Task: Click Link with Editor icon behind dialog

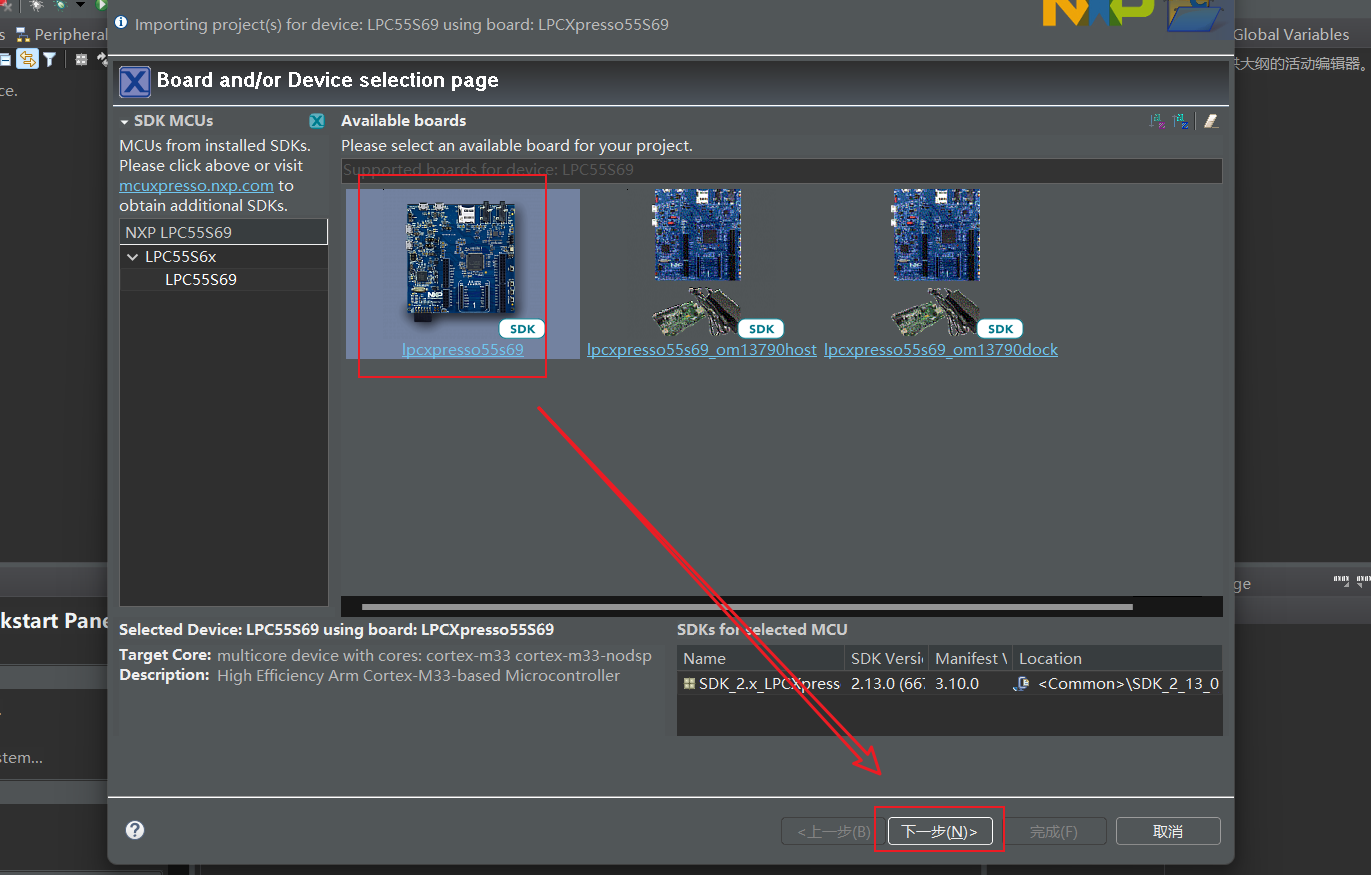Action: pyautogui.click(x=27, y=59)
